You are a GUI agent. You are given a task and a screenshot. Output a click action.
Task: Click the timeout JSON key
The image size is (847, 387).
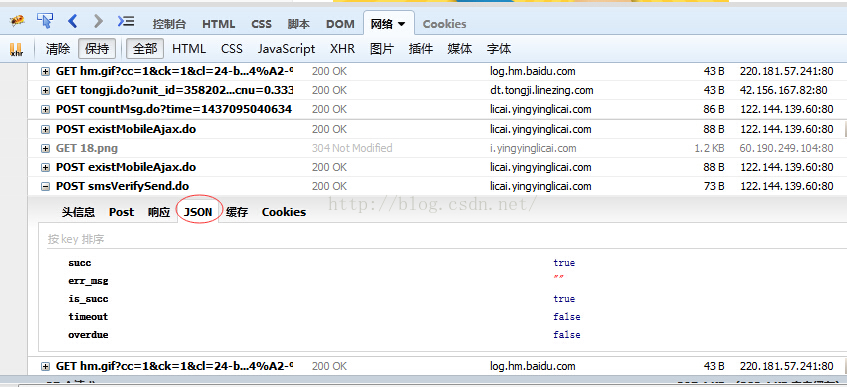coord(88,317)
